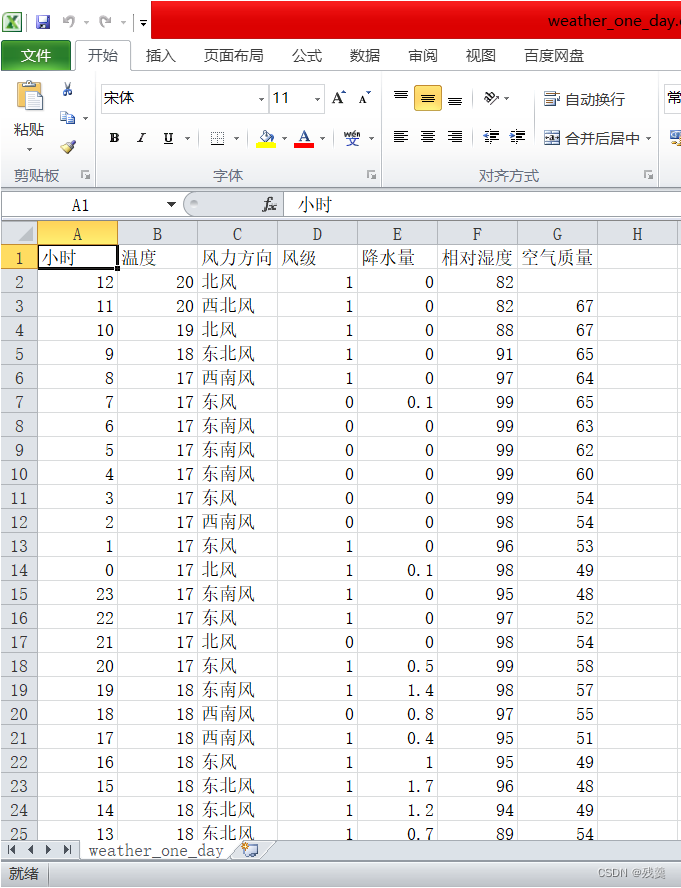
Task: Toggle italic formatting
Action: pos(141,138)
